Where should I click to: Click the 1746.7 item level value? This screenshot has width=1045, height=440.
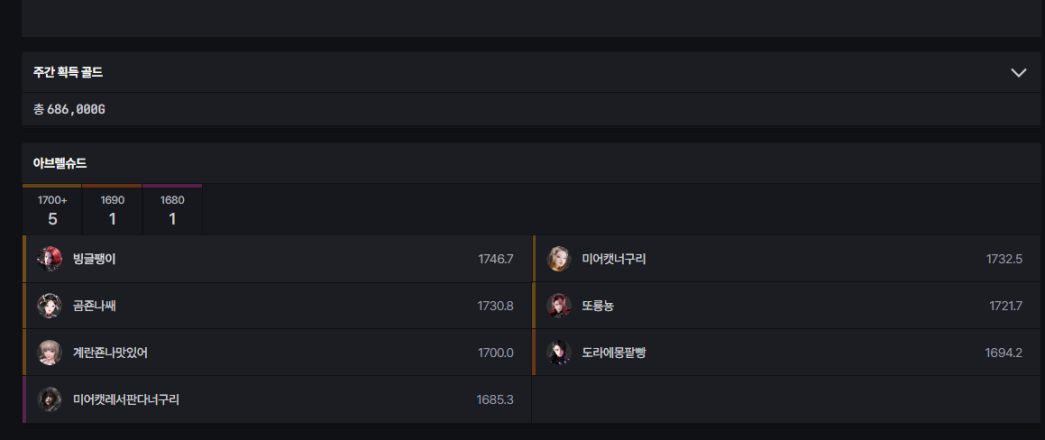point(495,259)
